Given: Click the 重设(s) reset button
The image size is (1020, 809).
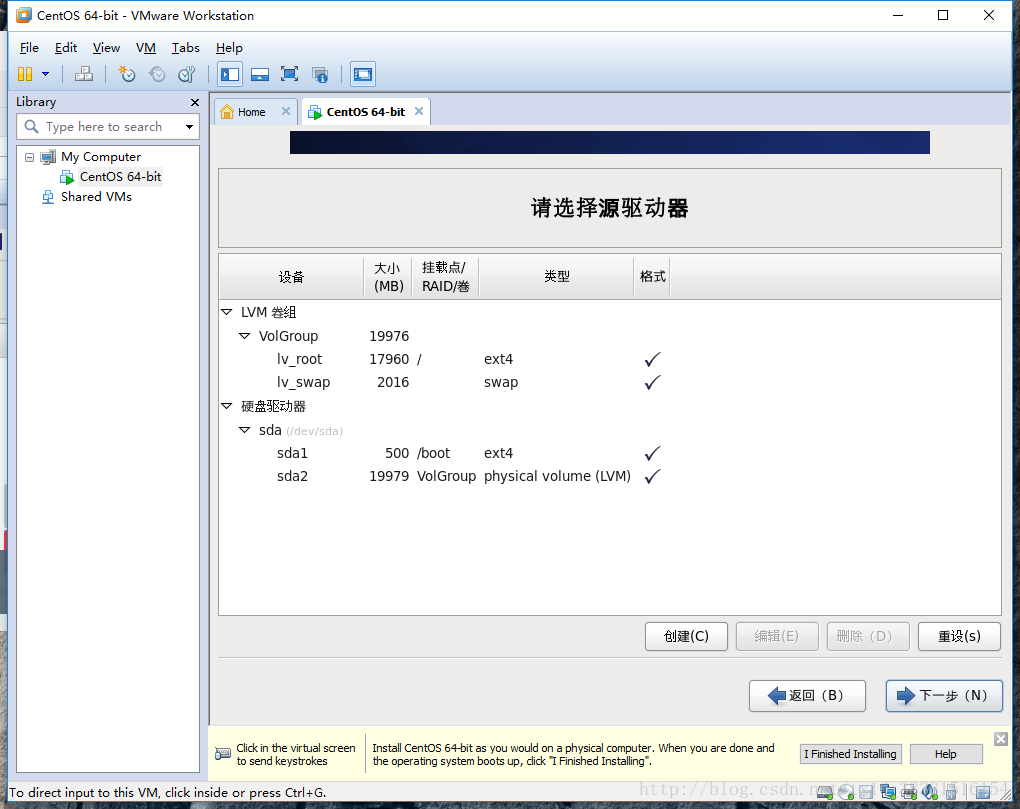Looking at the screenshot, I should coord(959,636).
